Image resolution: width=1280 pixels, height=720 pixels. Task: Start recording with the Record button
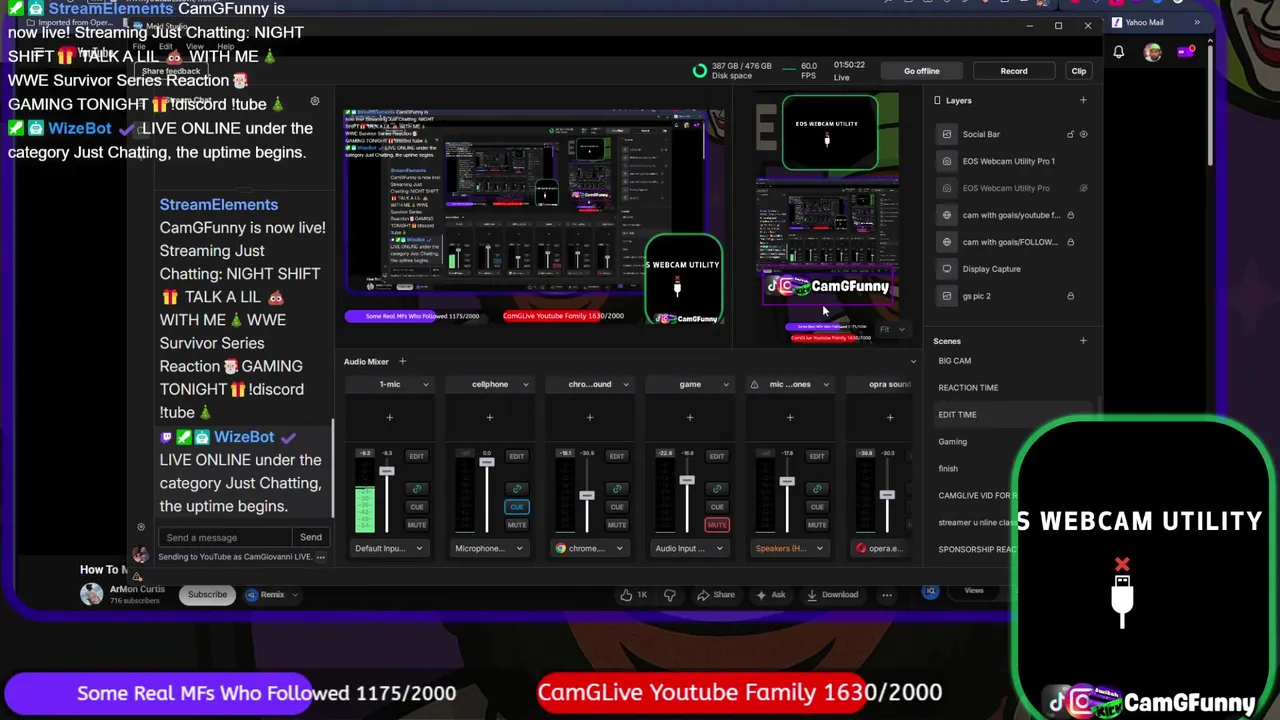pos(1014,71)
